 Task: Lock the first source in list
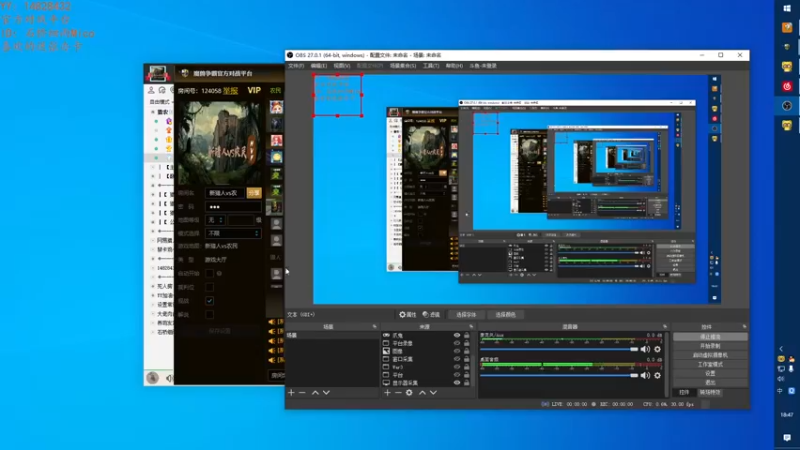466,336
